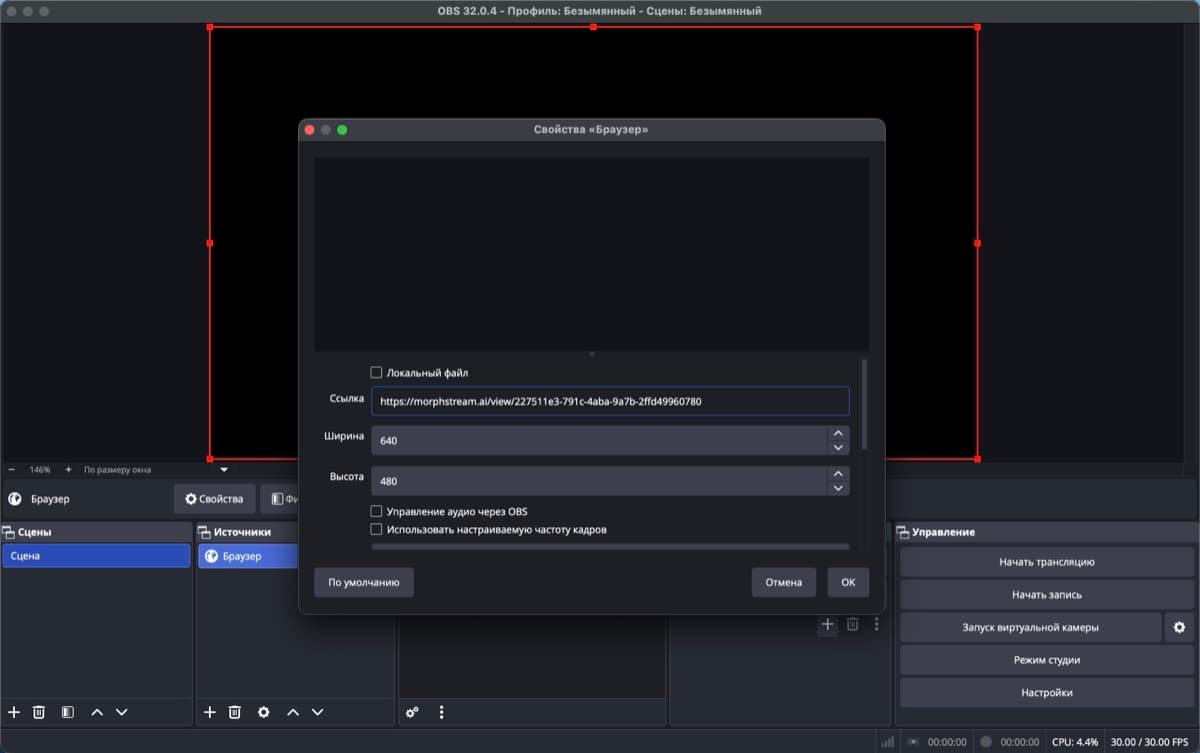
Task: Start streaming with Начать трансляцию
Action: point(1046,562)
